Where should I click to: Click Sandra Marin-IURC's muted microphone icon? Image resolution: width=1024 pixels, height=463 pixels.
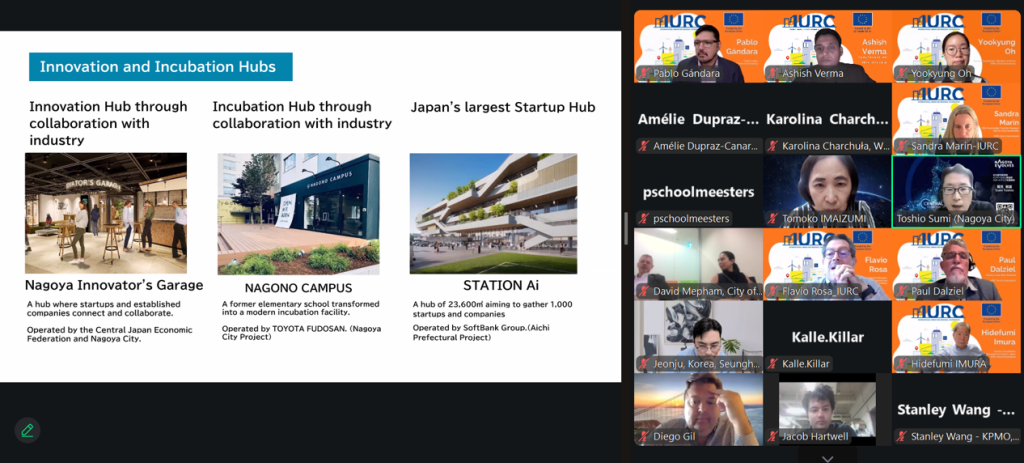point(903,146)
